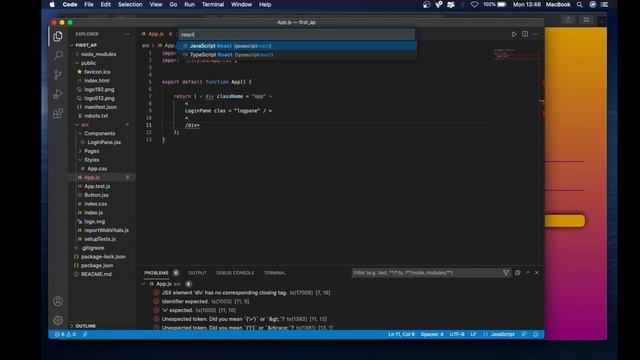This screenshot has height=360, width=640.
Task: Open the Explorer view in activity bar
Action: tap(58, 36)
